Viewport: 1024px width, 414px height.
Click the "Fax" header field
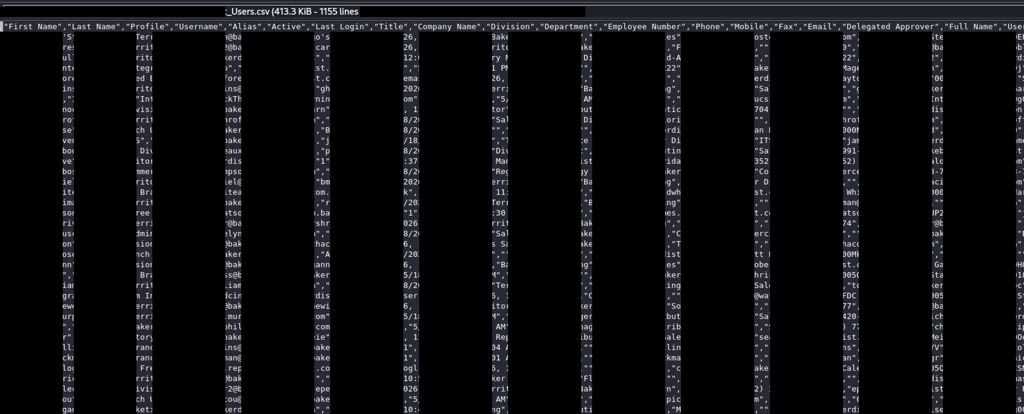click(x=784, y=27)
